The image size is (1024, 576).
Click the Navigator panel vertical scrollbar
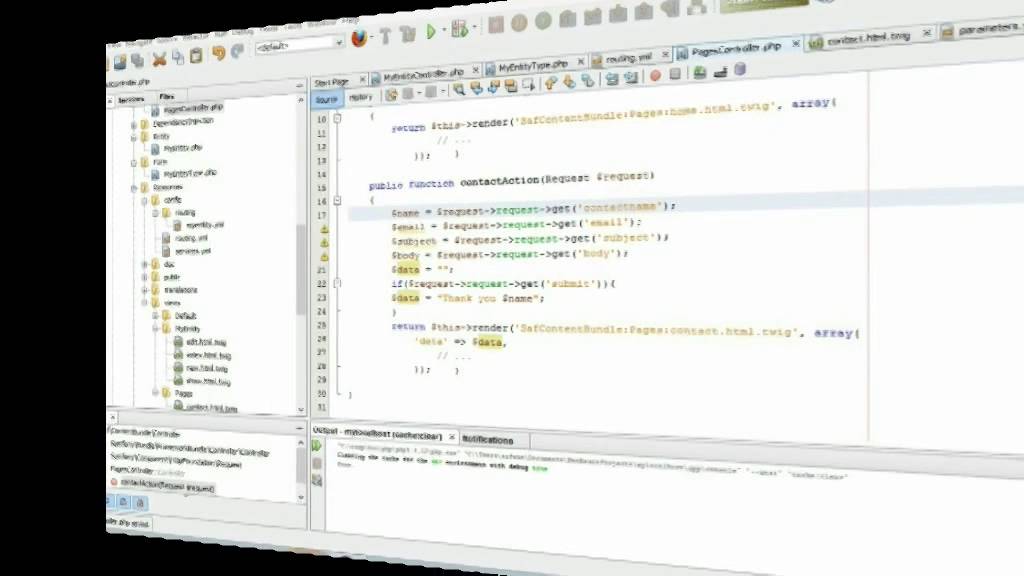(301, 467)
